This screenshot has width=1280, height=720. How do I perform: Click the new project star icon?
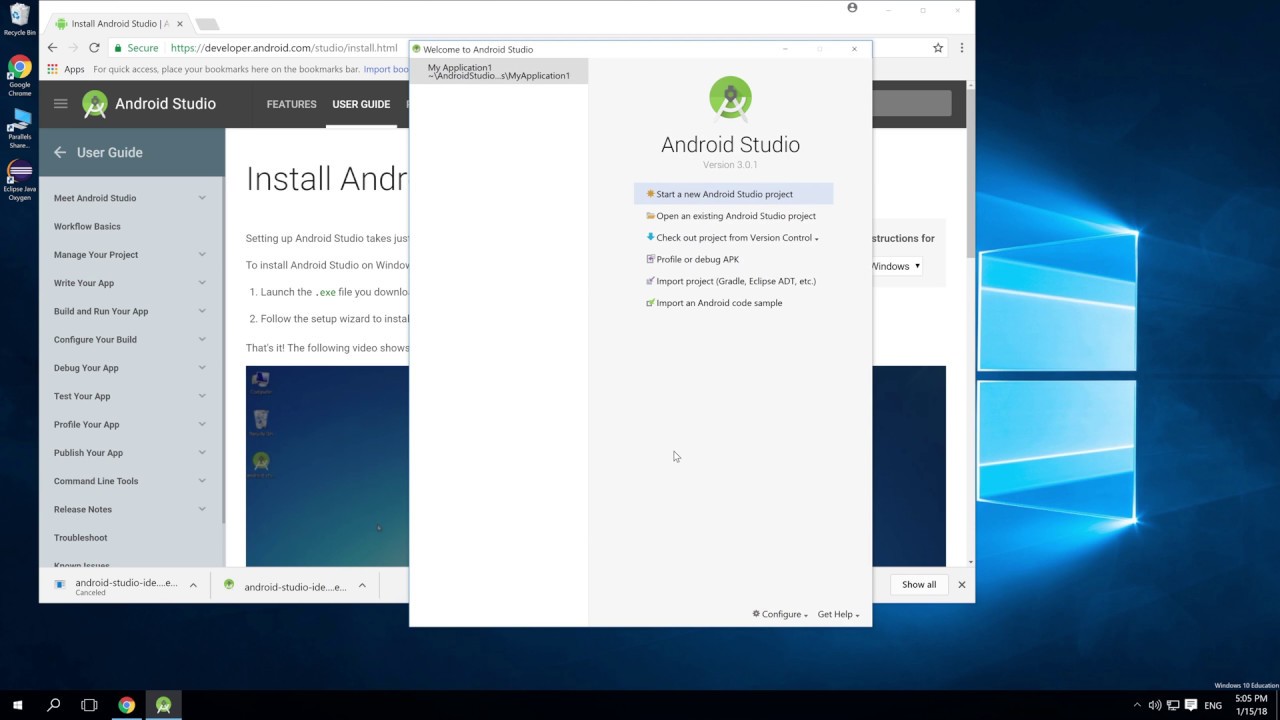650,194
